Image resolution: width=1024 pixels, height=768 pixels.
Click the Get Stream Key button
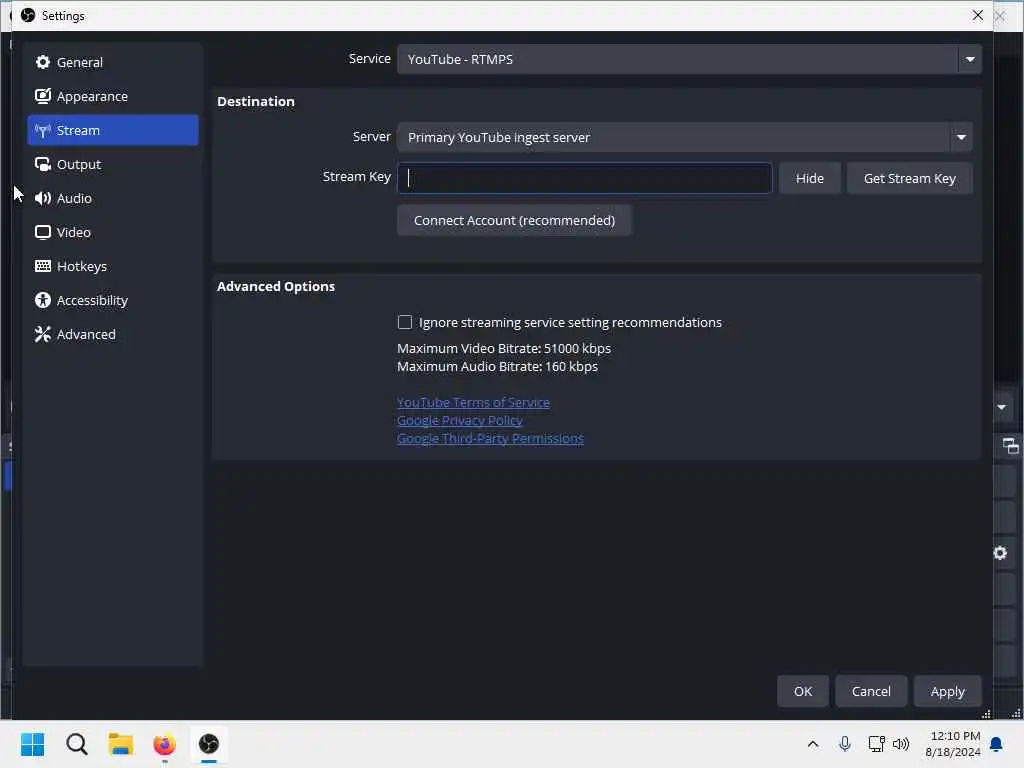point(909,178)
